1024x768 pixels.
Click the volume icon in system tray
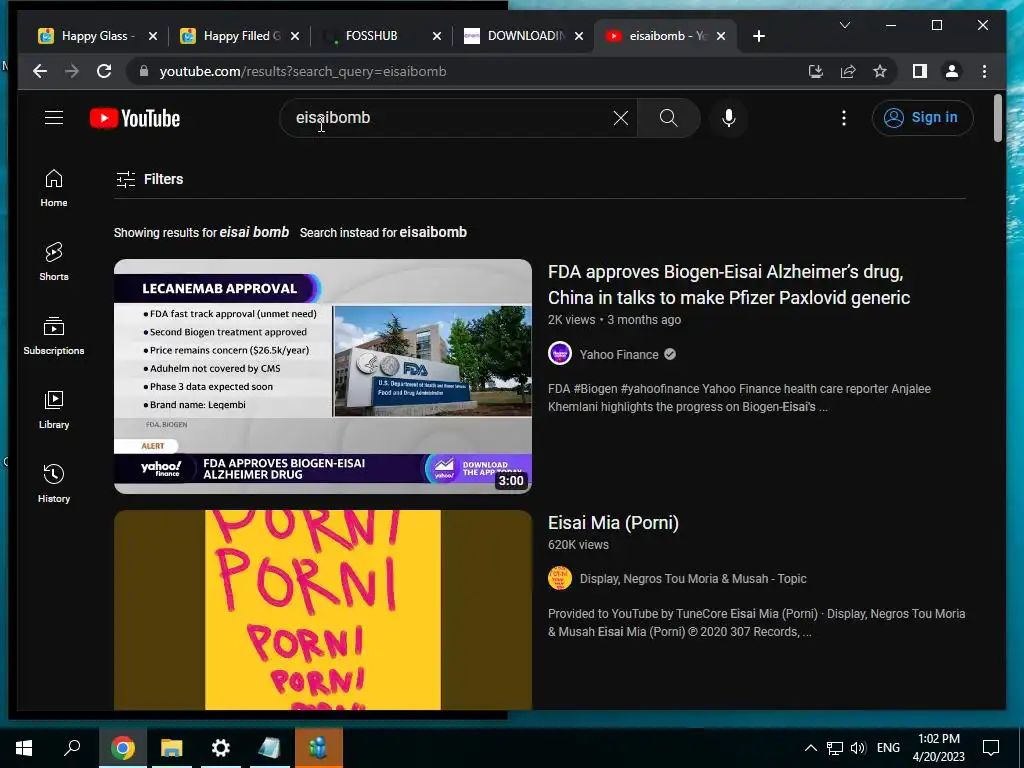coord(858,748)
